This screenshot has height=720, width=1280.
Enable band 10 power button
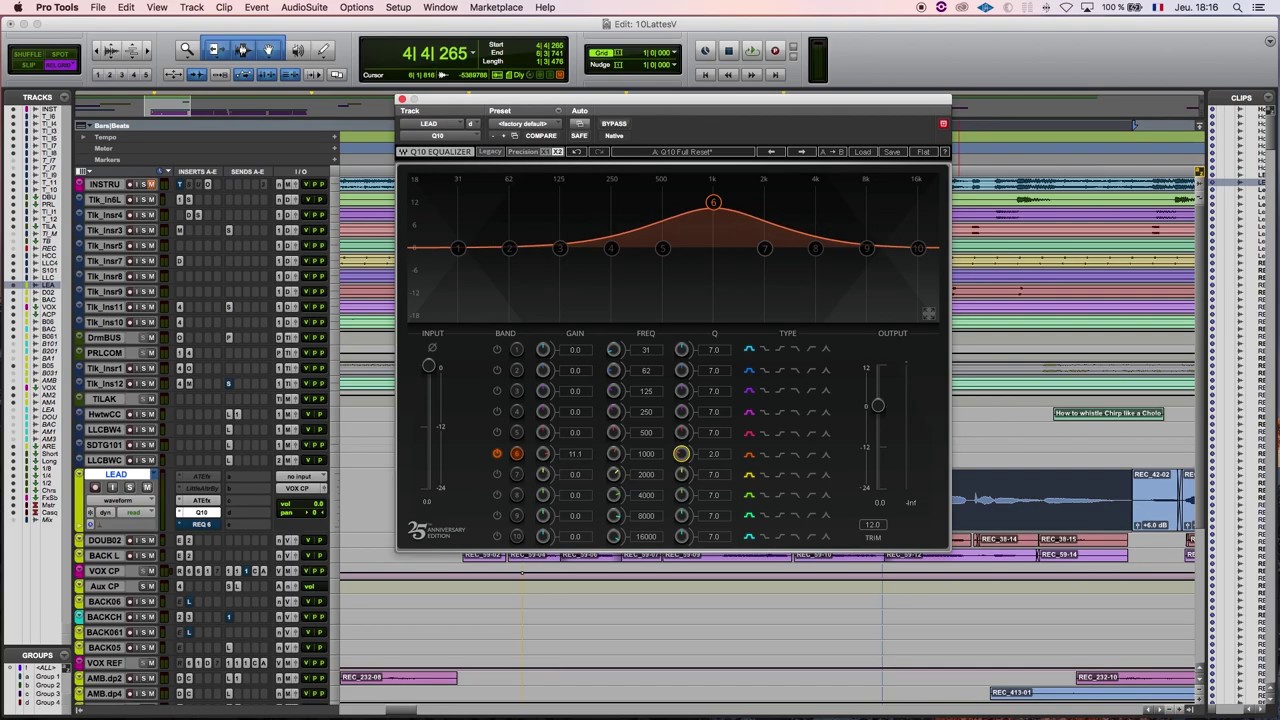click(497, 537)
